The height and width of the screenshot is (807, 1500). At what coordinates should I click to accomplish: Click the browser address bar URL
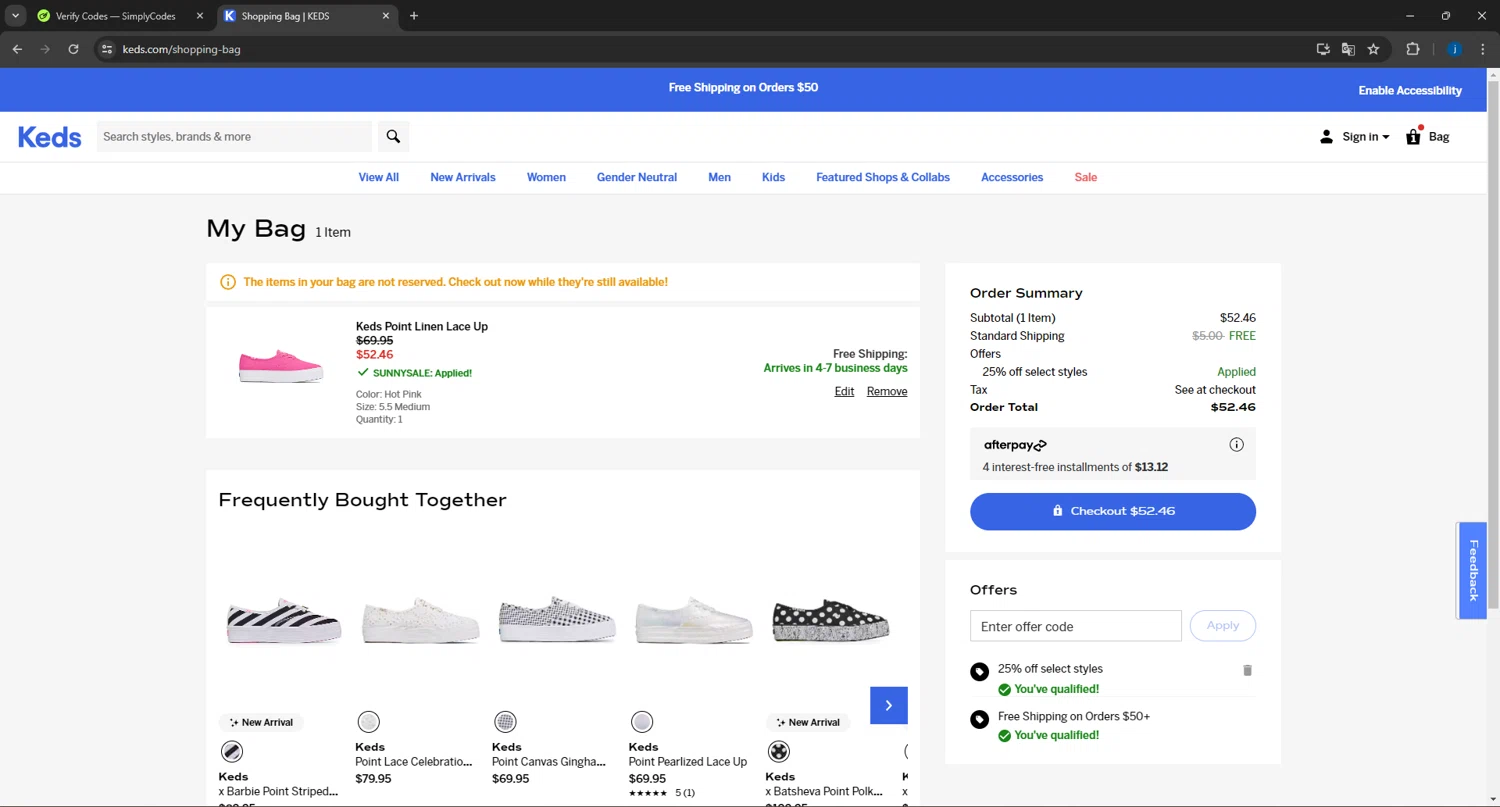[182, 49]
